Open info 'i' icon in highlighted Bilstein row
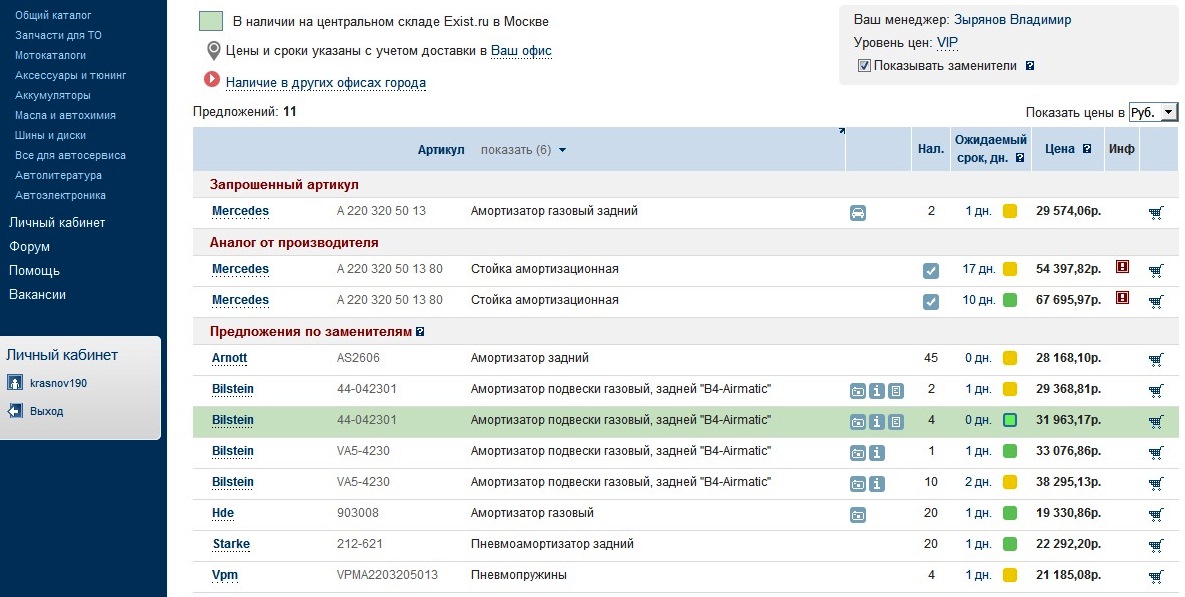This screenshot has height=597, width=1185. (x=877, y=422)
